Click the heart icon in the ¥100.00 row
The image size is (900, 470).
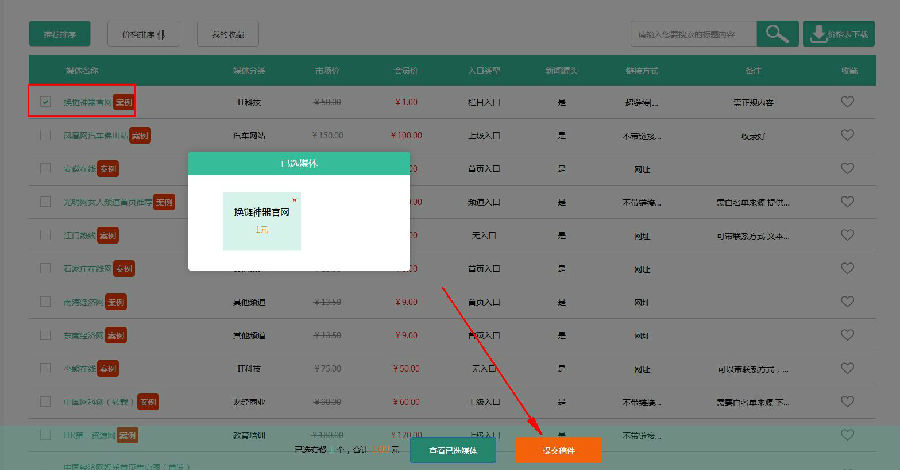coord(847,135)
